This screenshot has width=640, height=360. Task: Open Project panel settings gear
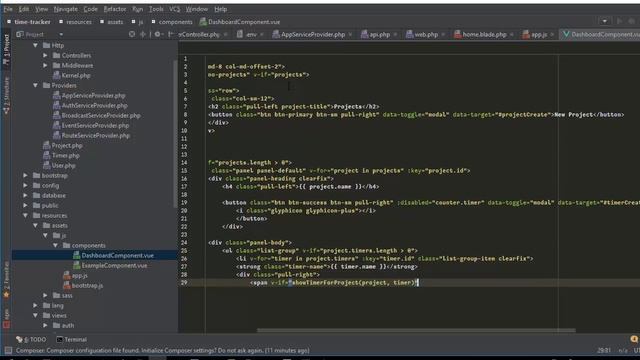click(158, 34)
